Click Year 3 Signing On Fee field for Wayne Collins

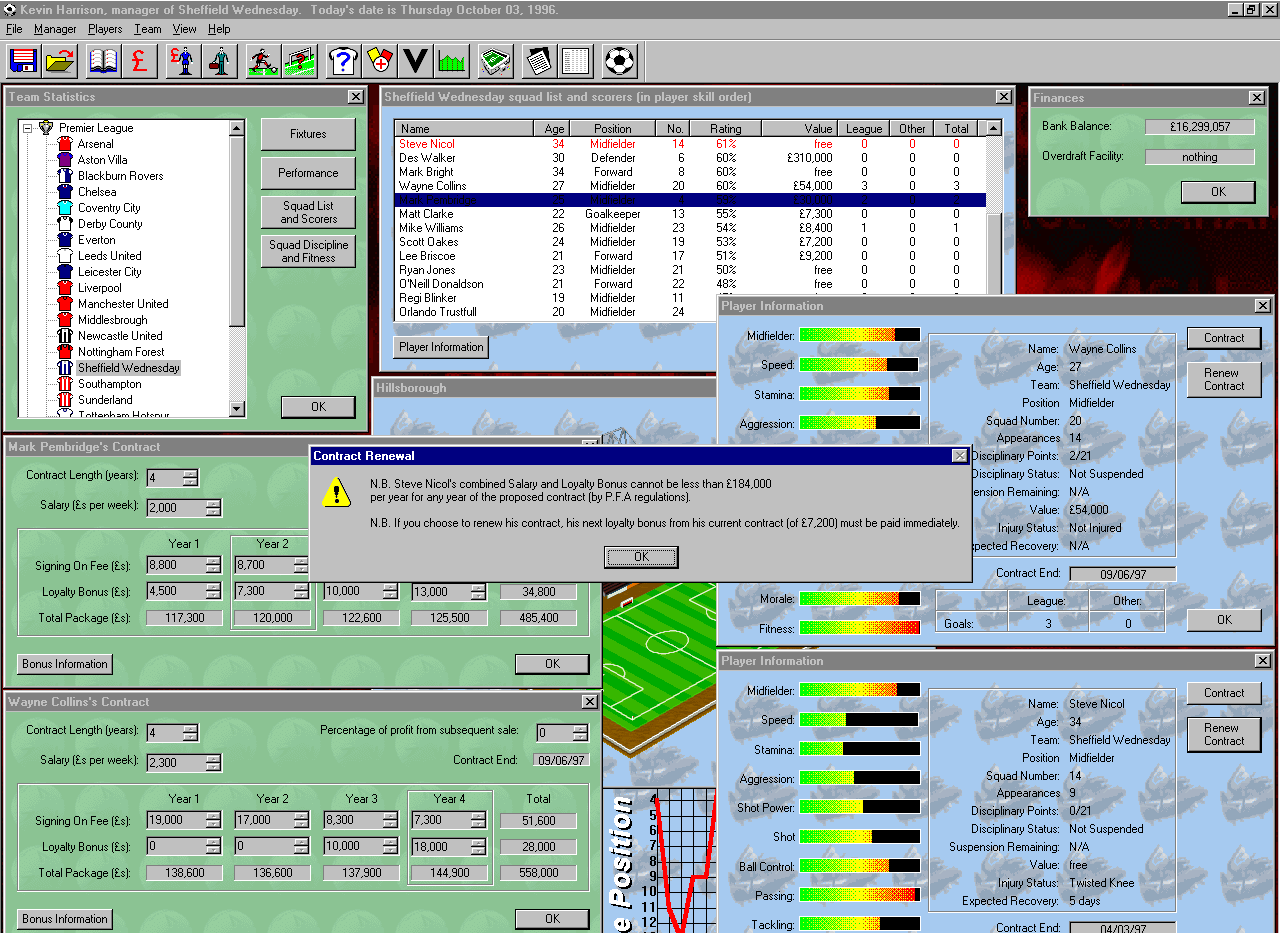(x=352, y=820)
